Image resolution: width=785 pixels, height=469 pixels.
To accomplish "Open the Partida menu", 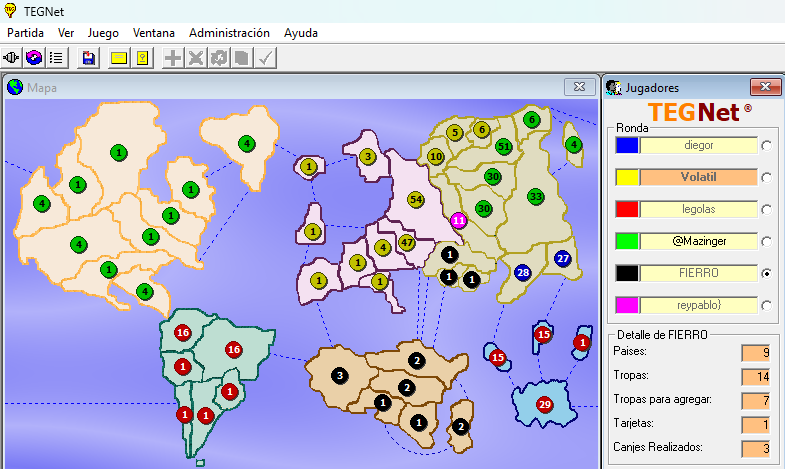I will tap(26, 32).
